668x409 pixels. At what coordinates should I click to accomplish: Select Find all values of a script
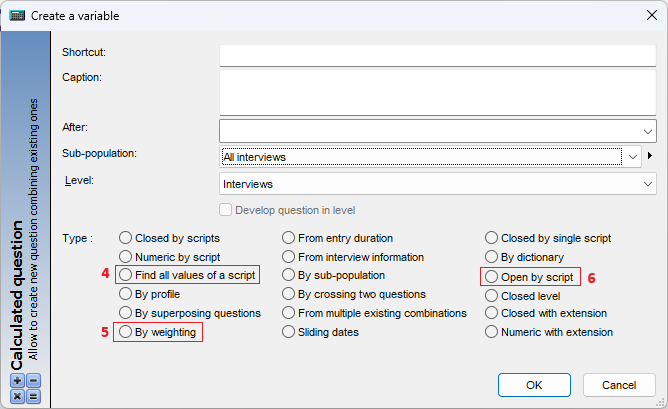coord(187,275)
